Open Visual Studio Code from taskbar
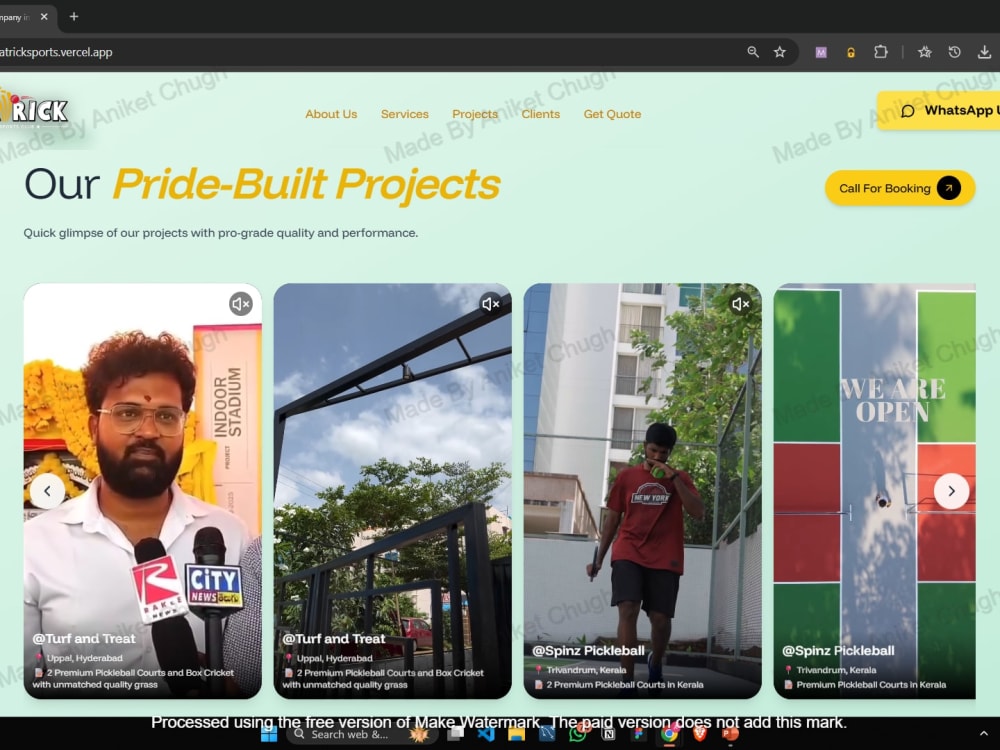This screenshot has width=1000, height=750. pyautogui.click(x=486, y=734)
